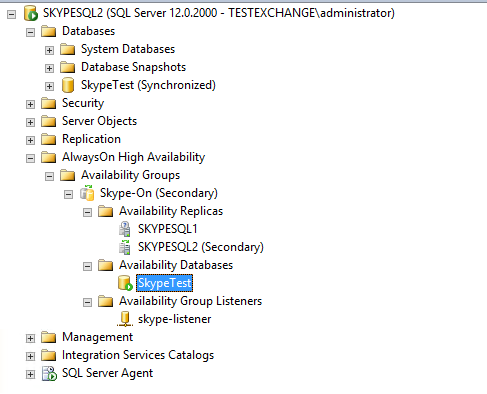The image size is (487, 394).
Task: Select the Management label
Action: pyautogui.click(x=97, y=337)
